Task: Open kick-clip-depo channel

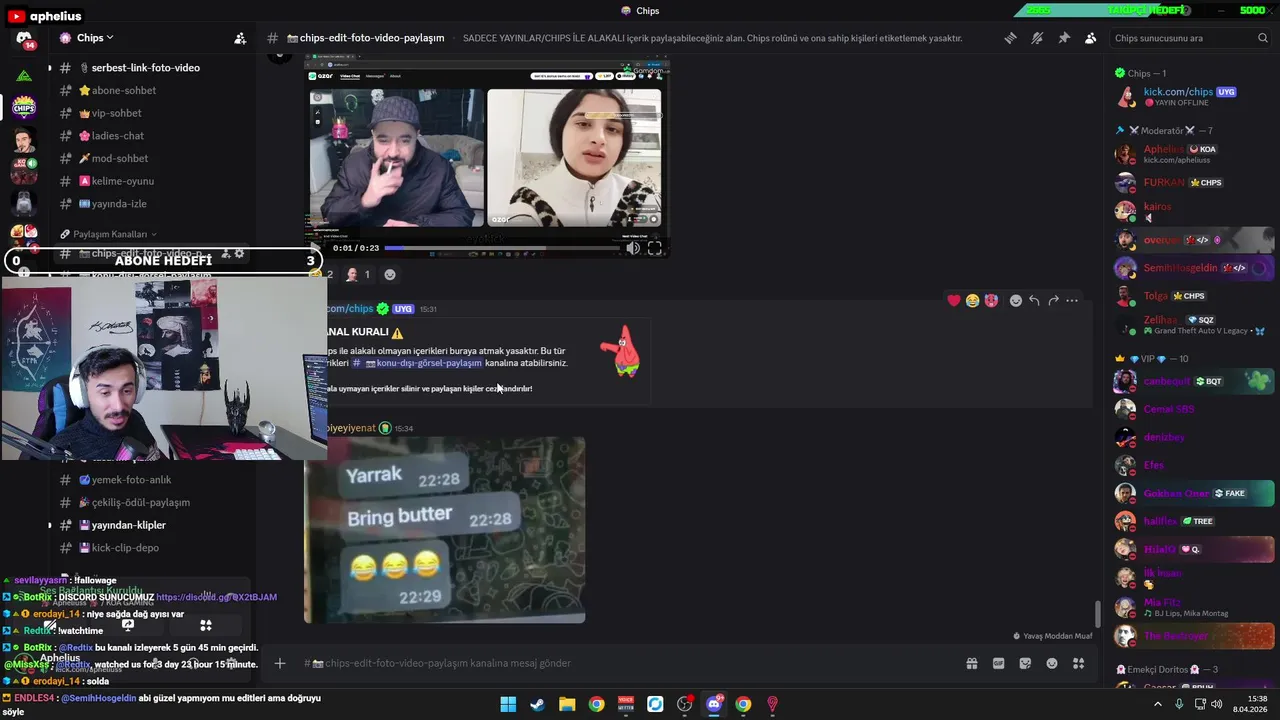Action: 125,548
